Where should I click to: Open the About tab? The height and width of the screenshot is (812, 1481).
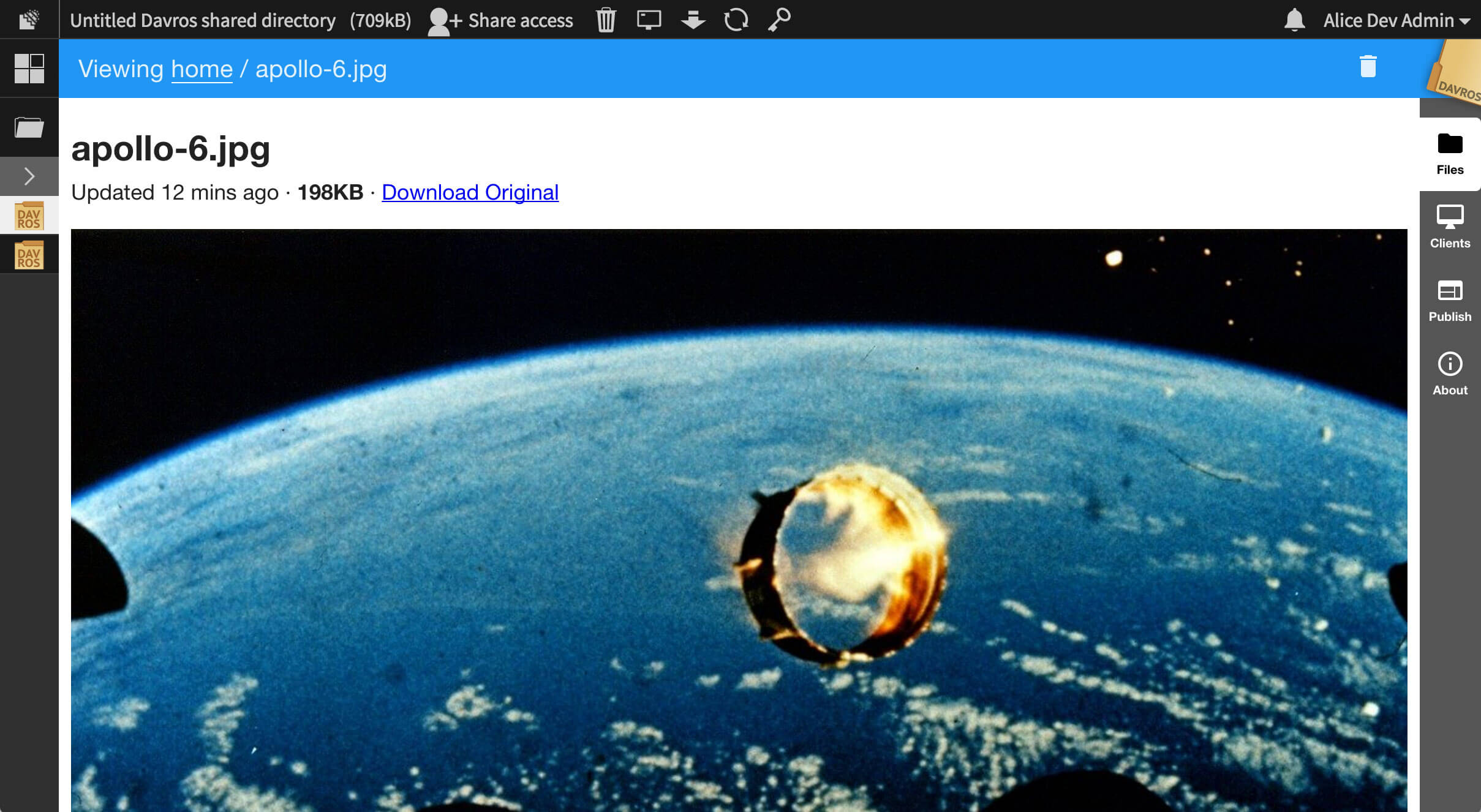point(1450,375)
